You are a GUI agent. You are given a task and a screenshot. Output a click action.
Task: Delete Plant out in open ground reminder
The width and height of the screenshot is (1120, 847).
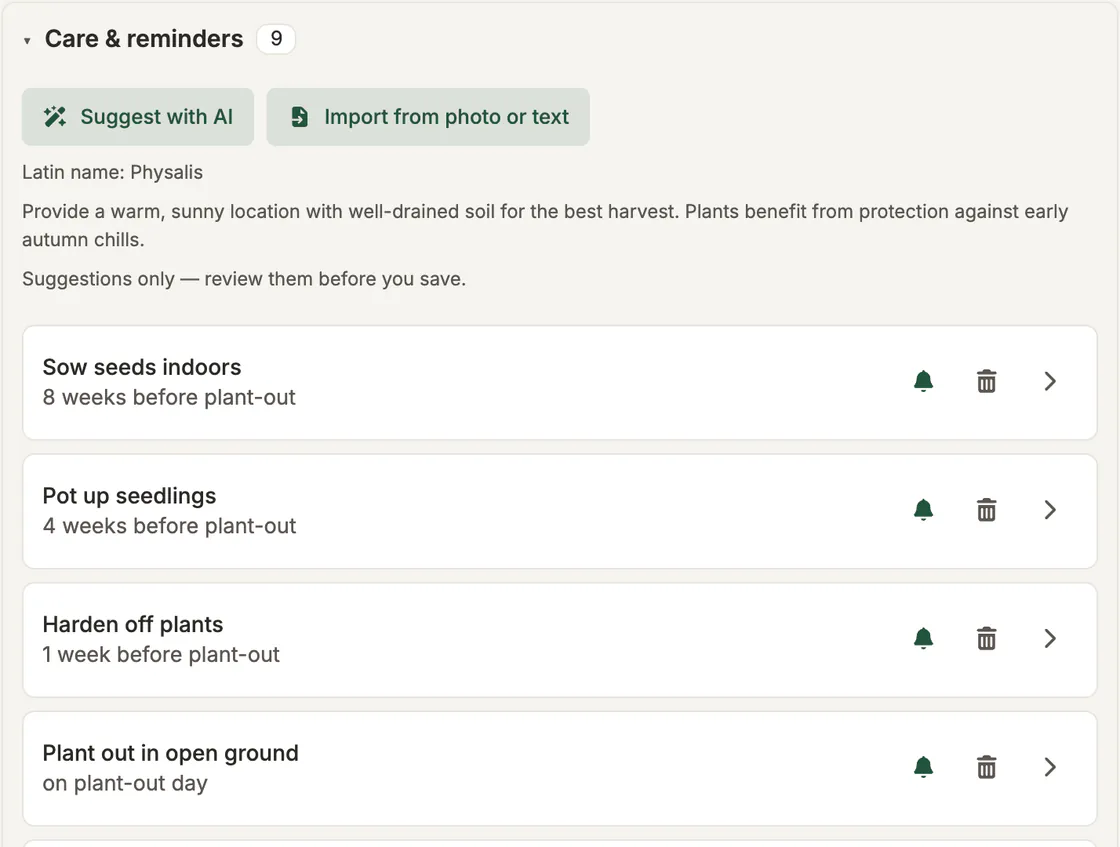click(x=986, y=767)
